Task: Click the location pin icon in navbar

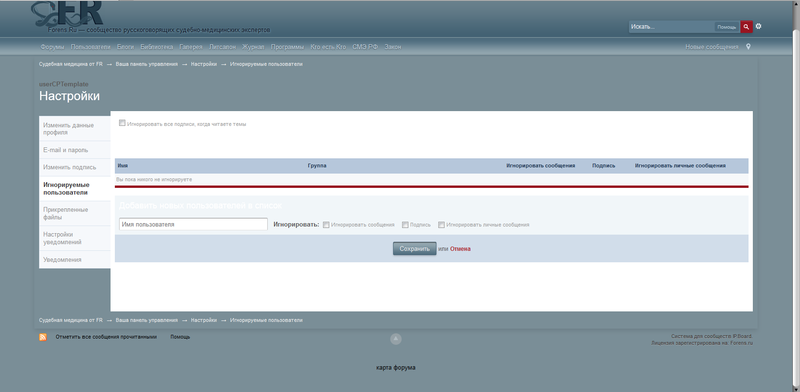Action: pyautogui.click(x=748, y=46)
